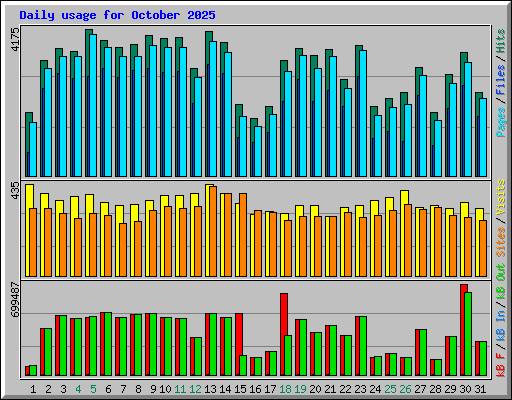This screenshot has height=400, width=512.
Task: Click the cyan files bar above day 16
Action: coord(258,151)
